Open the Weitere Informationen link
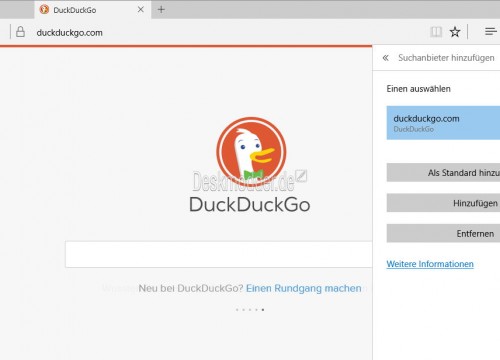The height and width of the screenshot is (360, 500). tap(430, 264)
